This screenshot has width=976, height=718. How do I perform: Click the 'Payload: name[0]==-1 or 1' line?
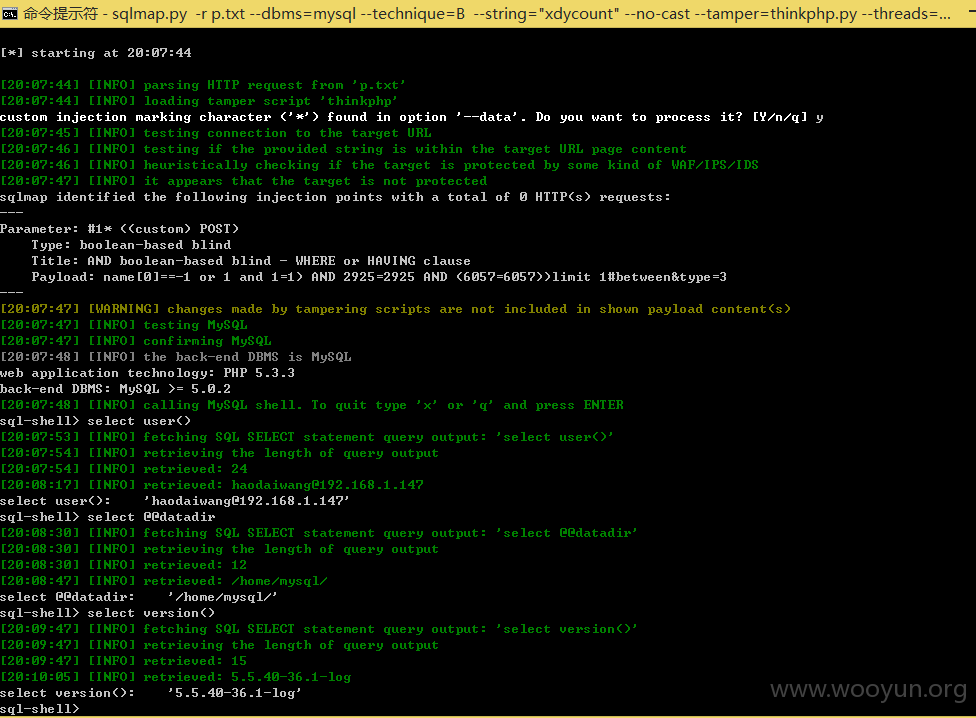pos(379,277)
